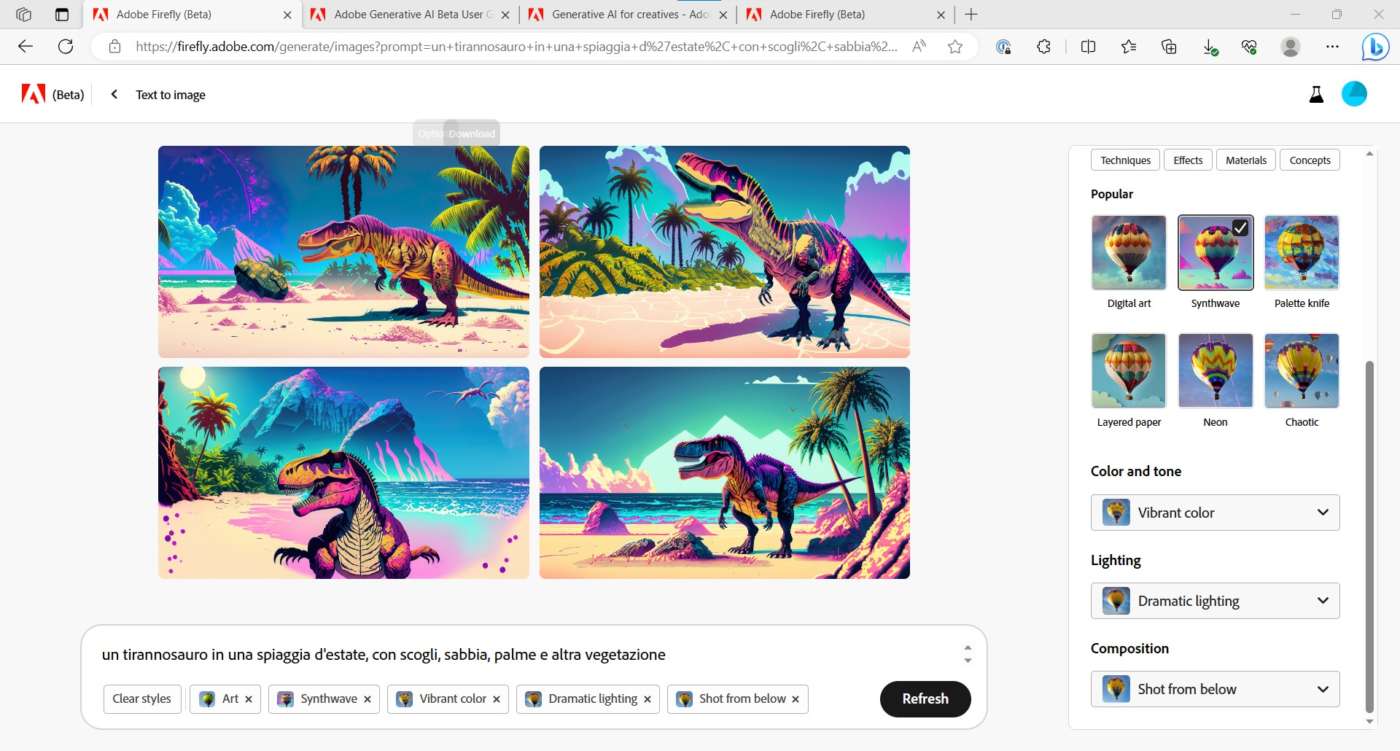
Task: Click the Refresh button to regenerate images
Action: point(925,699)
